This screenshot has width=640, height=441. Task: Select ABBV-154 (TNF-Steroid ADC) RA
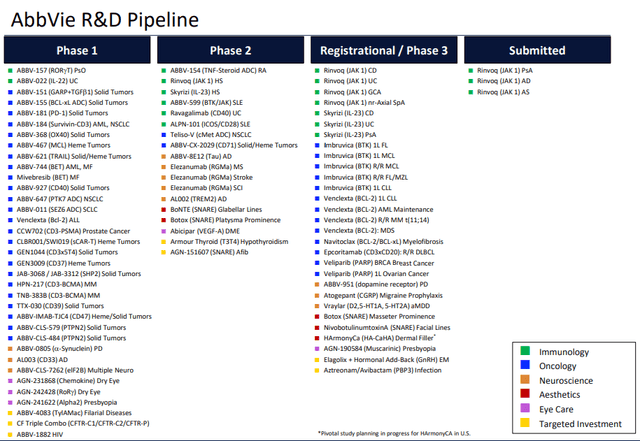(x=218, y=70)
